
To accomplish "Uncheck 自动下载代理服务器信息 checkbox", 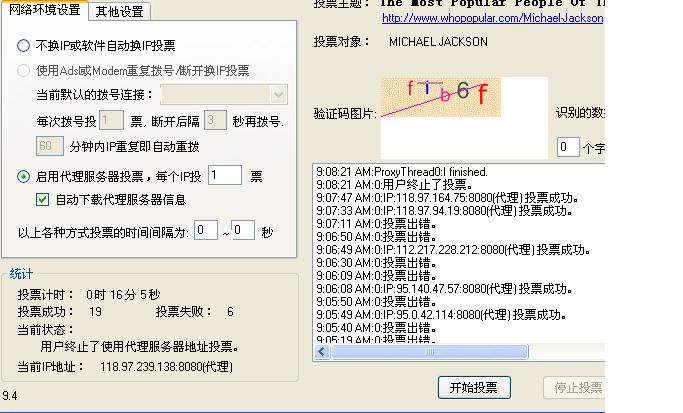I will pyautogui.click(x=42, y=200).
